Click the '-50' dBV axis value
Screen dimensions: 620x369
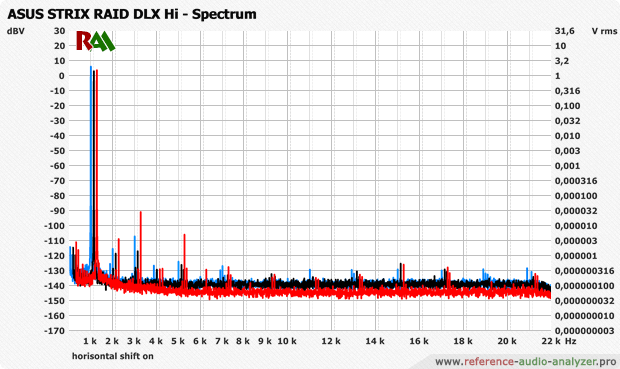57,151
